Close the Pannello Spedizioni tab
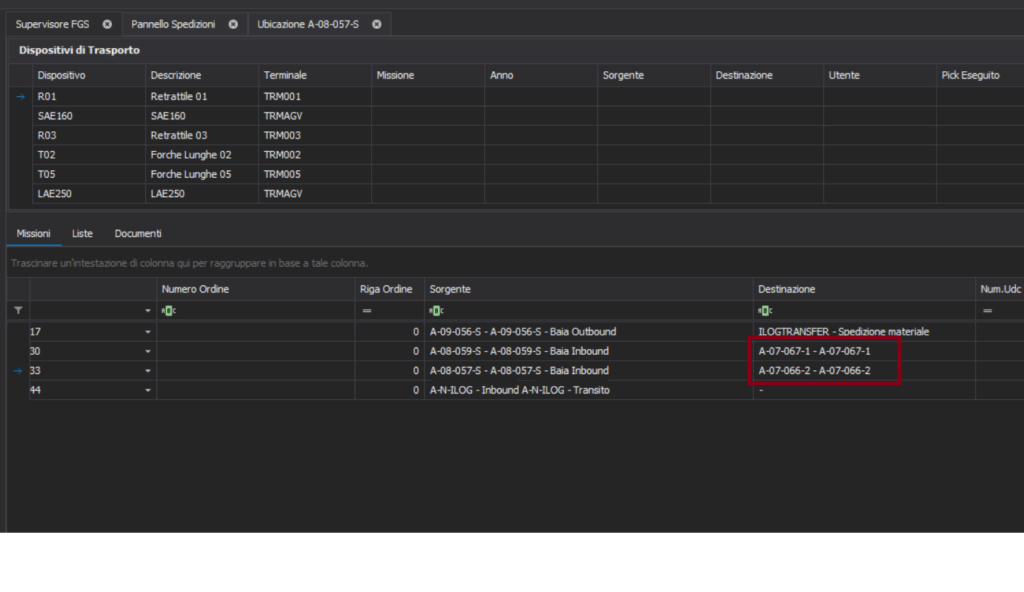 click(x=233, y=24)
